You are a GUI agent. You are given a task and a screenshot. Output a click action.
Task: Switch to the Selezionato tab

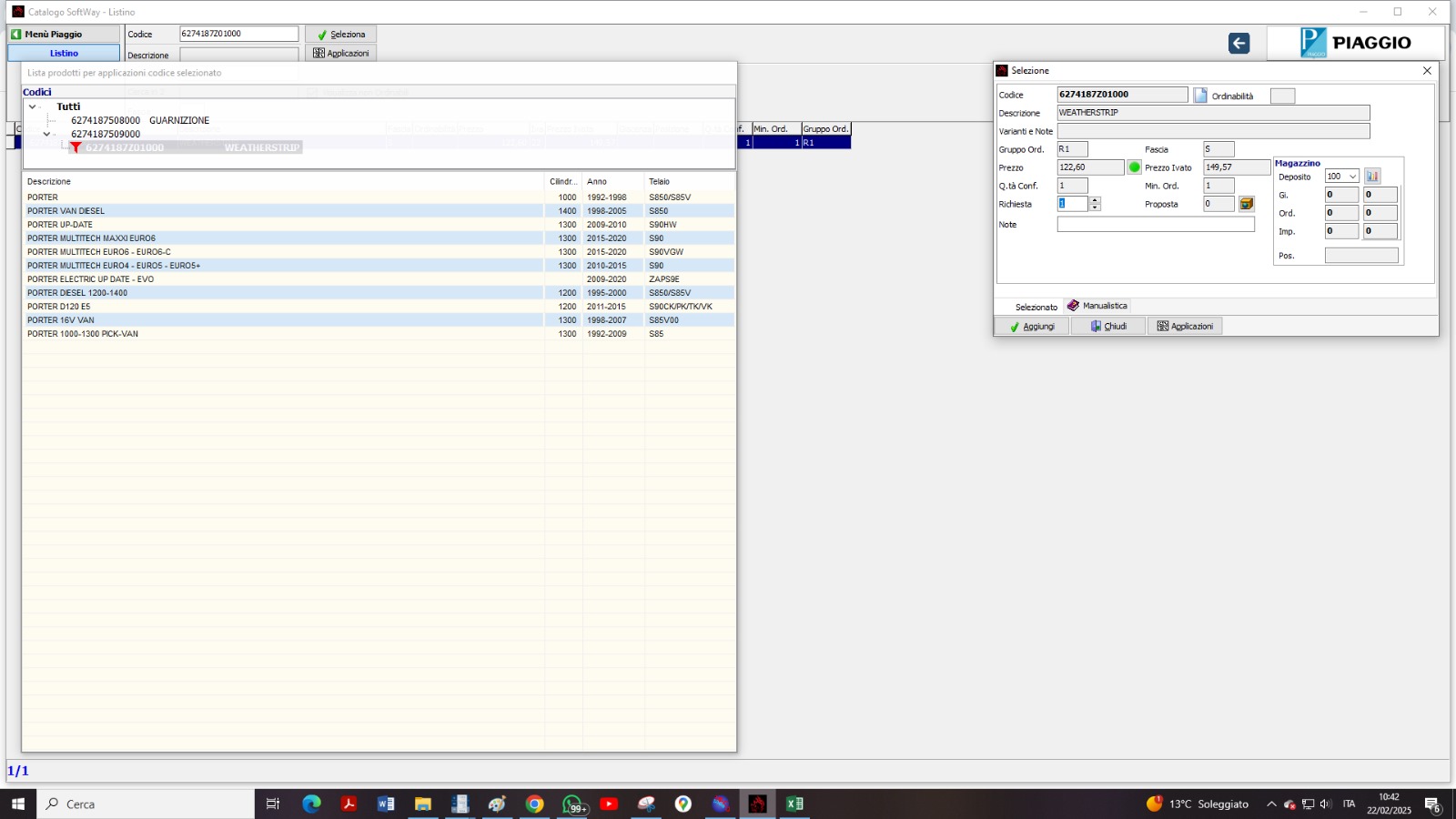pyautogui.click(x=1036, y=307)
